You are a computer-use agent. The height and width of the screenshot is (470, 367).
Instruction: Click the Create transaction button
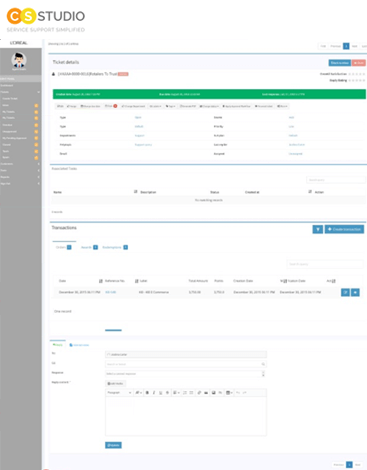pos(344,229)
